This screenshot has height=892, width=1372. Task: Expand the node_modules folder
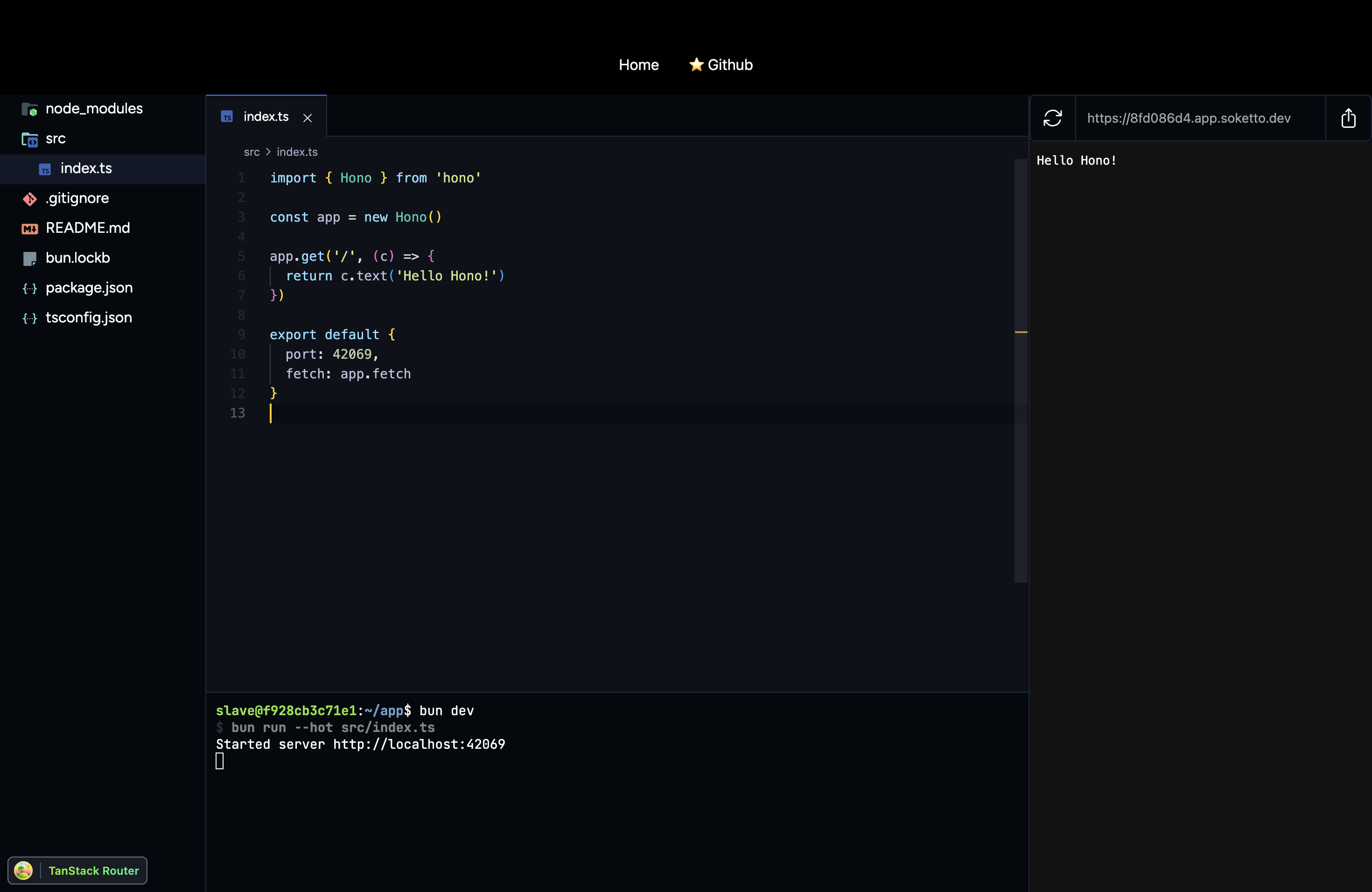point(103,109)
